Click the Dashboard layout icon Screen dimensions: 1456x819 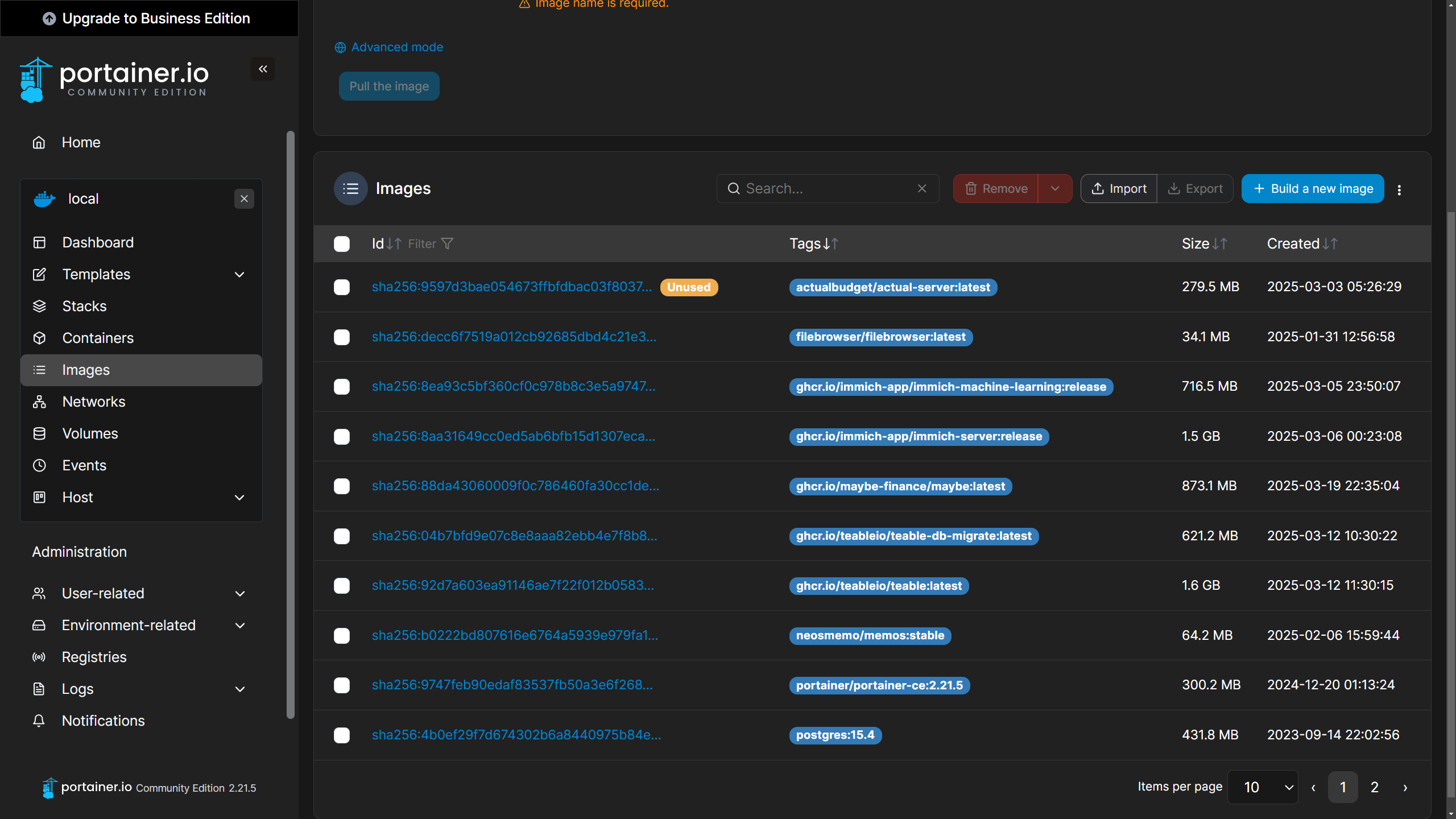tap(39, 242)
